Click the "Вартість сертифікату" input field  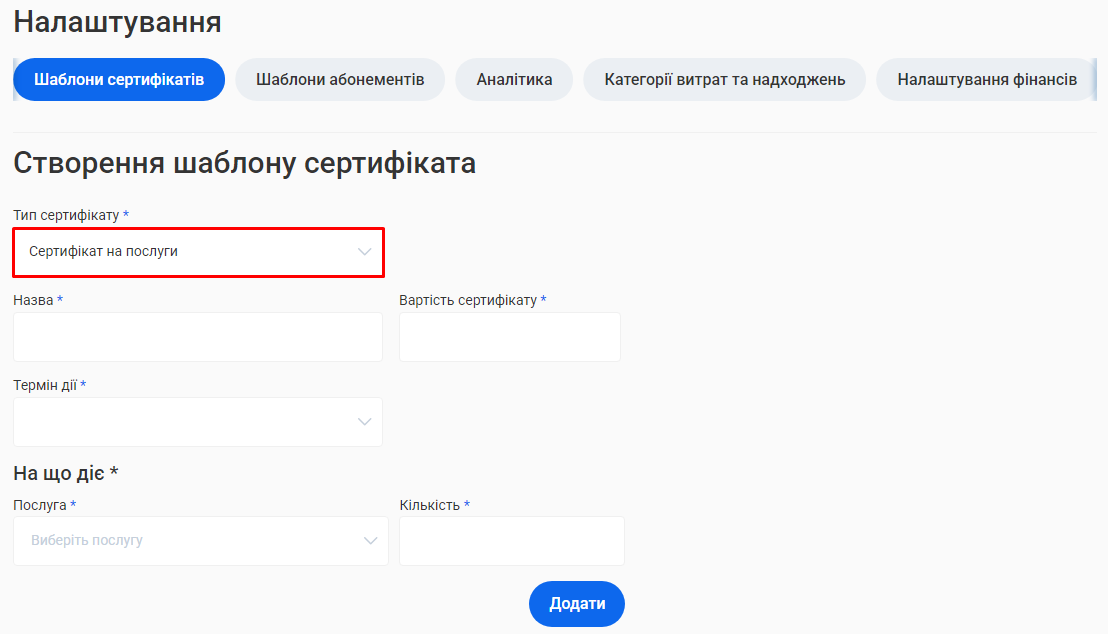[509, 337]
